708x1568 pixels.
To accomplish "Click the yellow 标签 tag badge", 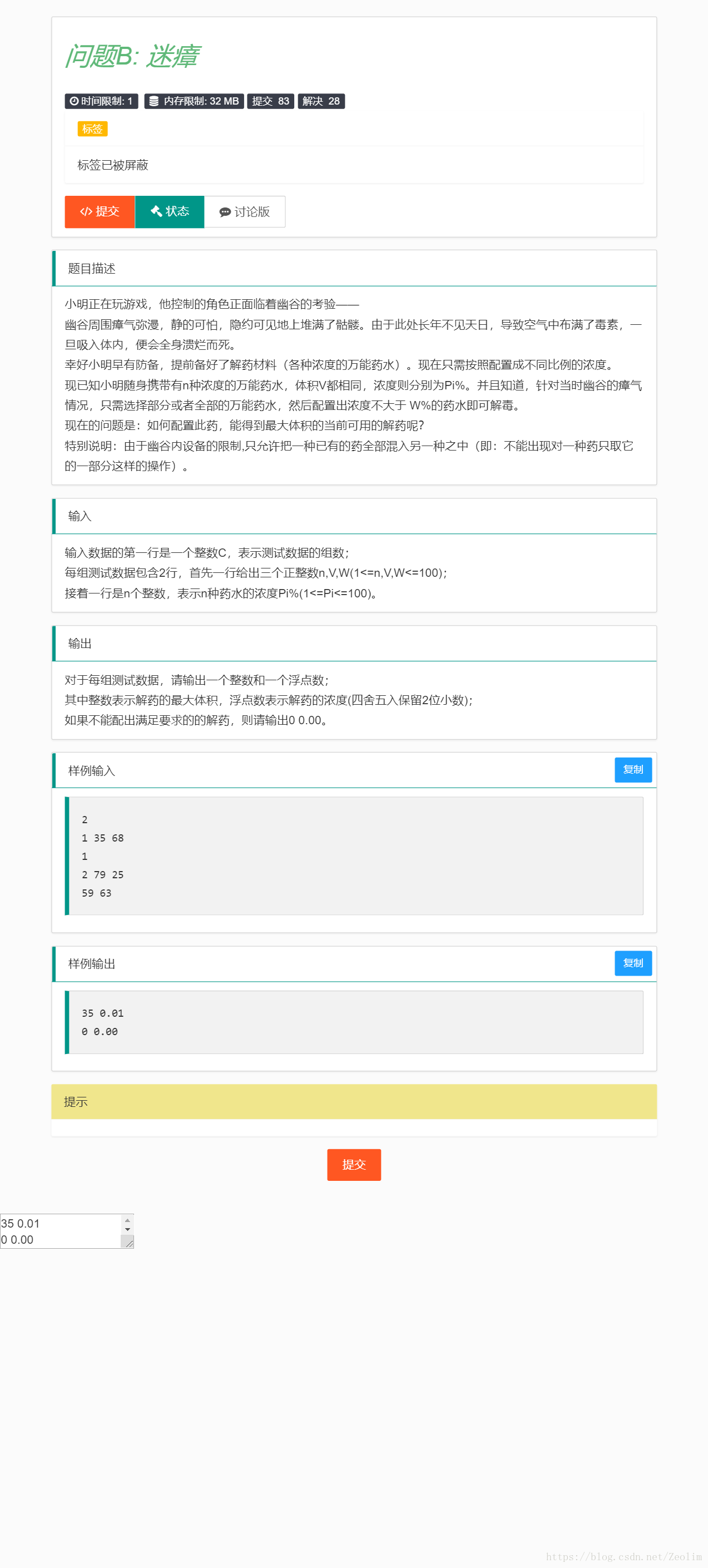I will coord(92,129).
